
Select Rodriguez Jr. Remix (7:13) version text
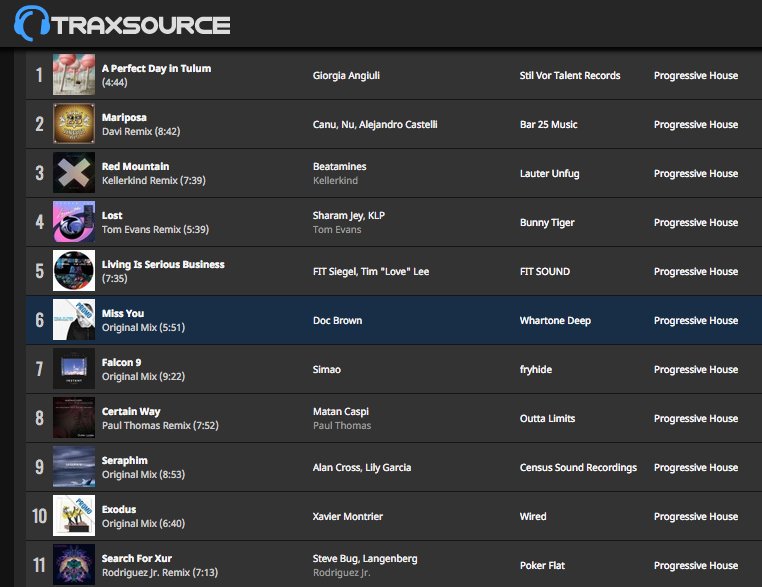(160, 573)
